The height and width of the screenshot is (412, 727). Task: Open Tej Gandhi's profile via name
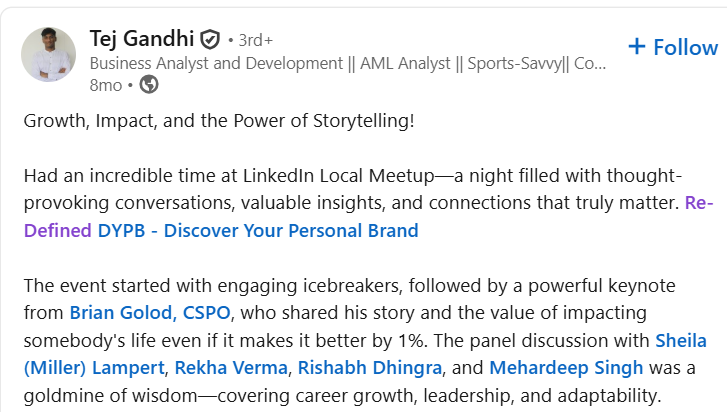[x=140, y=39]
